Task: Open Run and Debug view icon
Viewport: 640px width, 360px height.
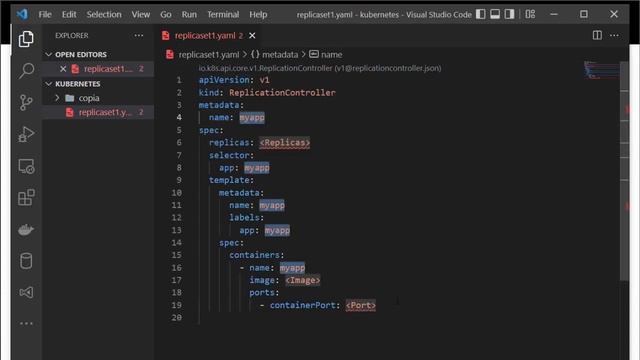Action: pos(26,134)
